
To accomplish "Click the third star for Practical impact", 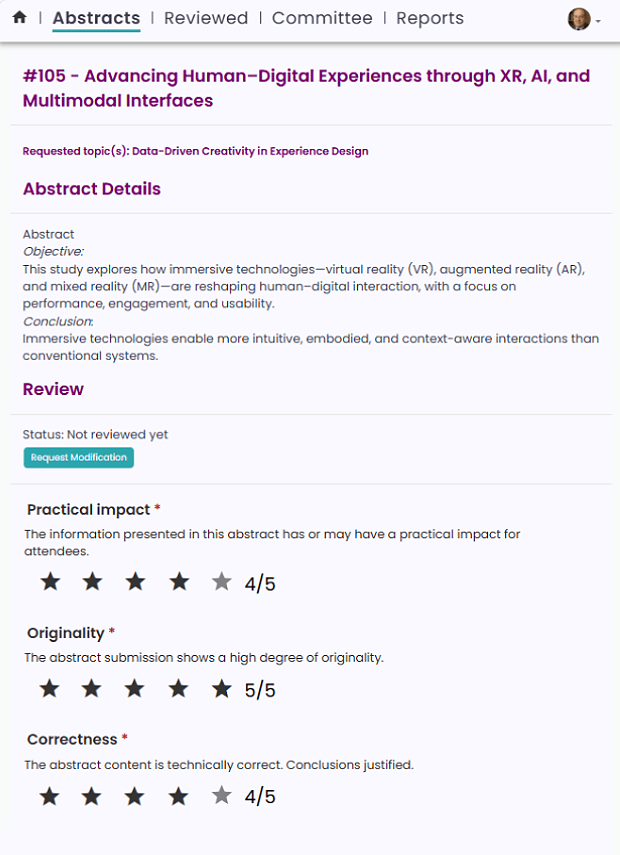I will (135, 580).
